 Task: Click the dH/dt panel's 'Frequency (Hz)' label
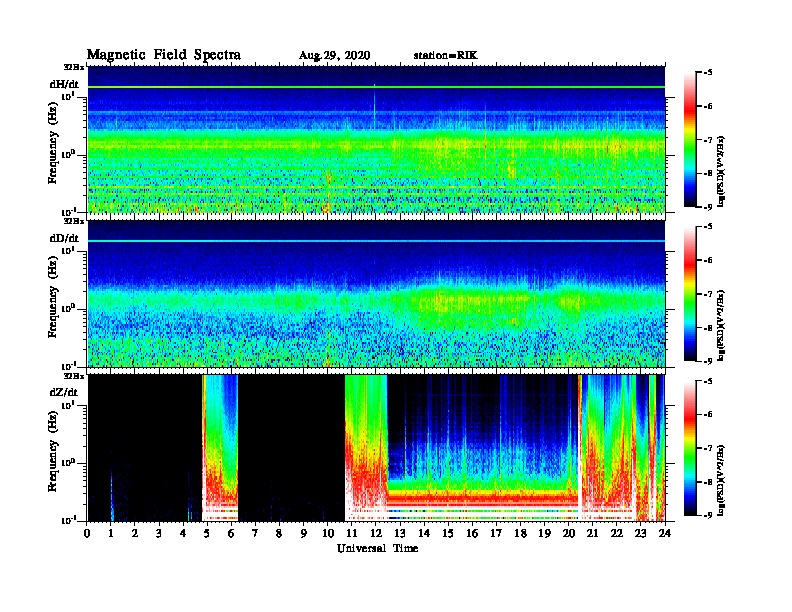[53, 142]
